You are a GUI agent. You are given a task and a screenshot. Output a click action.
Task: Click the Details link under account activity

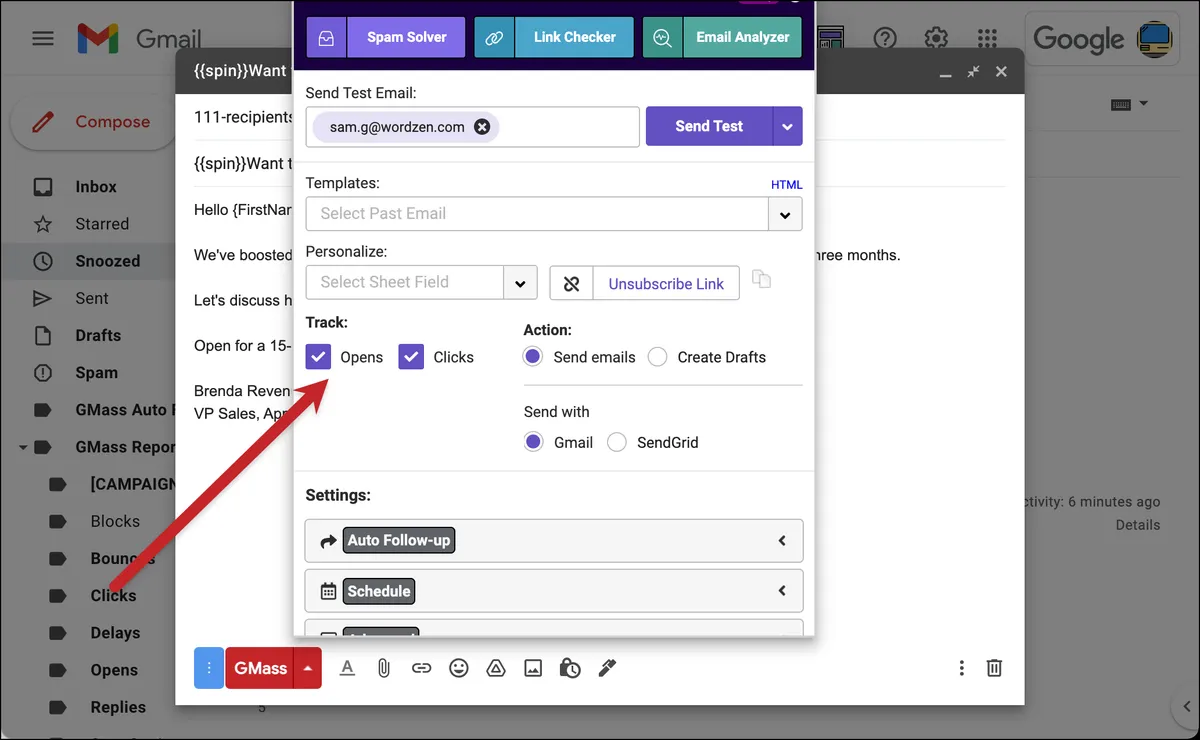click(x=1138, y=525)
